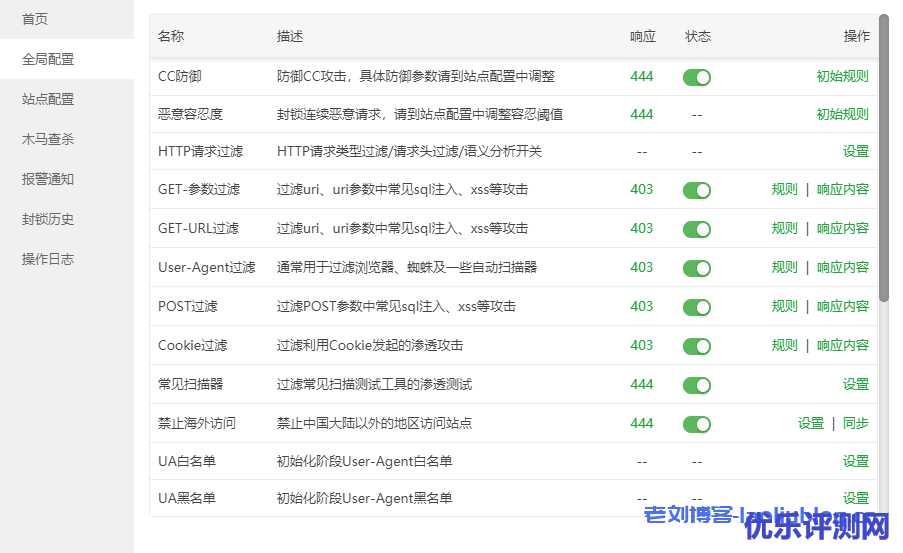Open 首页 in the sidebar
Viewport: 903px width, 553px height.
point(35,19)
